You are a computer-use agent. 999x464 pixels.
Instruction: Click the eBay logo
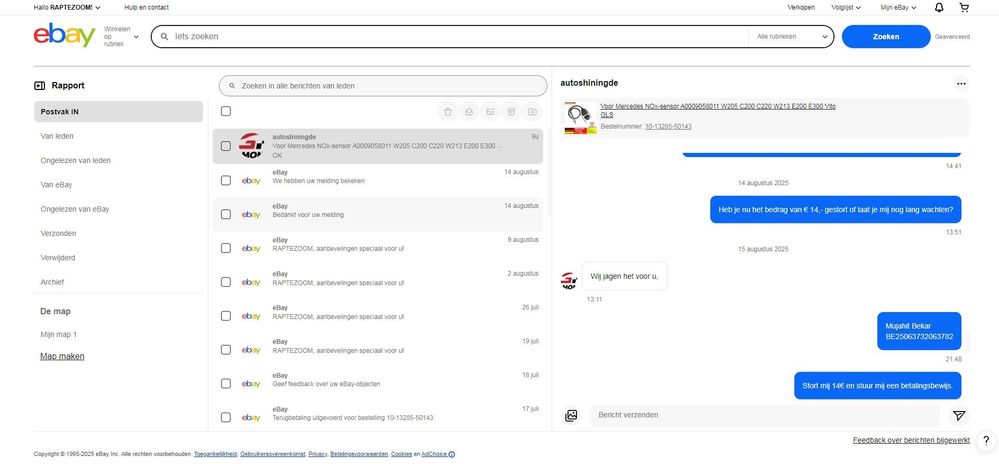coord(64,36)
